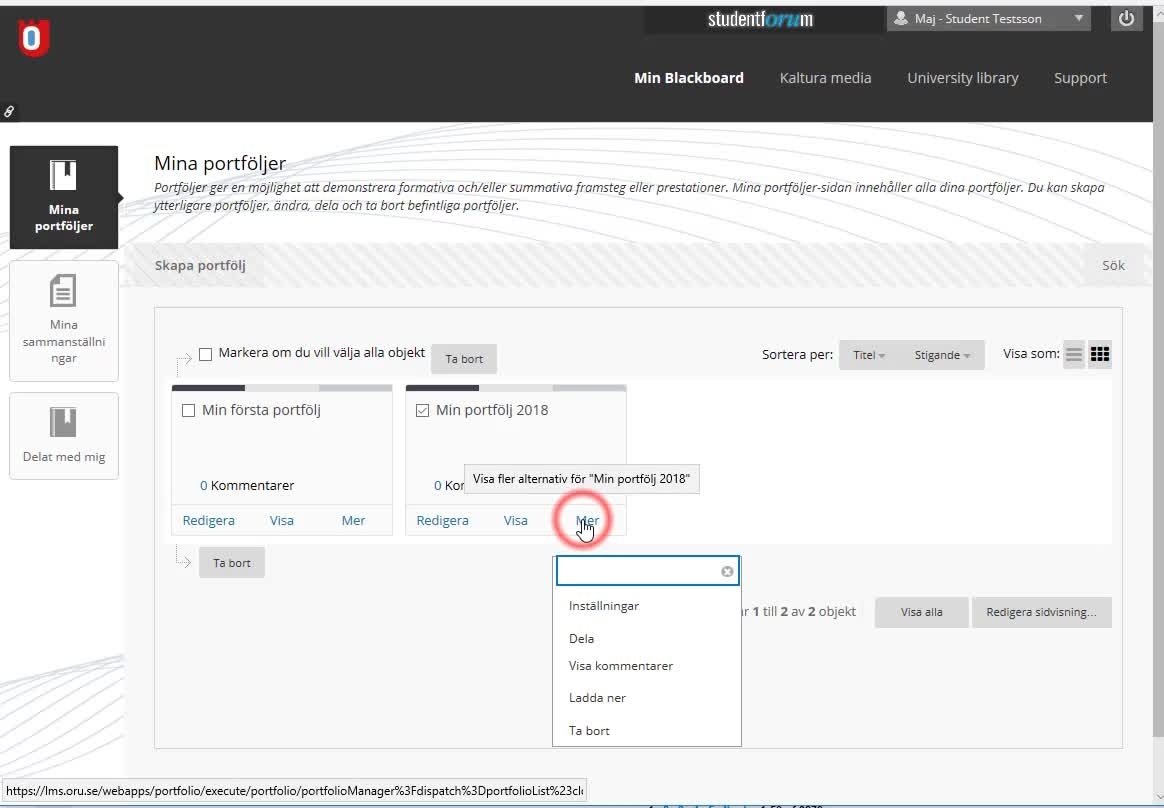Click the Visa alla button
Screen dimensions: 1164x808
(921, 612)
